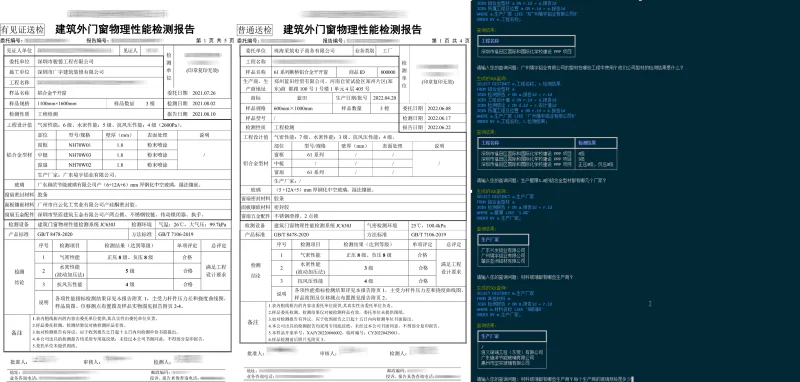Click 不锈钢垫撑，2点锁 hardware row
The width and height of the screenshot is (800, 382).
coord(296,215)
